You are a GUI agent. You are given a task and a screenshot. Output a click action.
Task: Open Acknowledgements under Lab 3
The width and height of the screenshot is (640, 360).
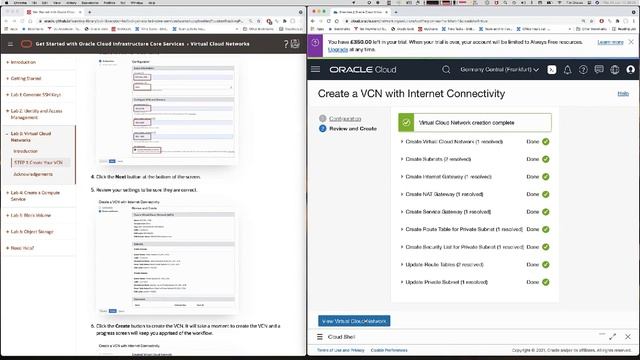pos(33,174)
